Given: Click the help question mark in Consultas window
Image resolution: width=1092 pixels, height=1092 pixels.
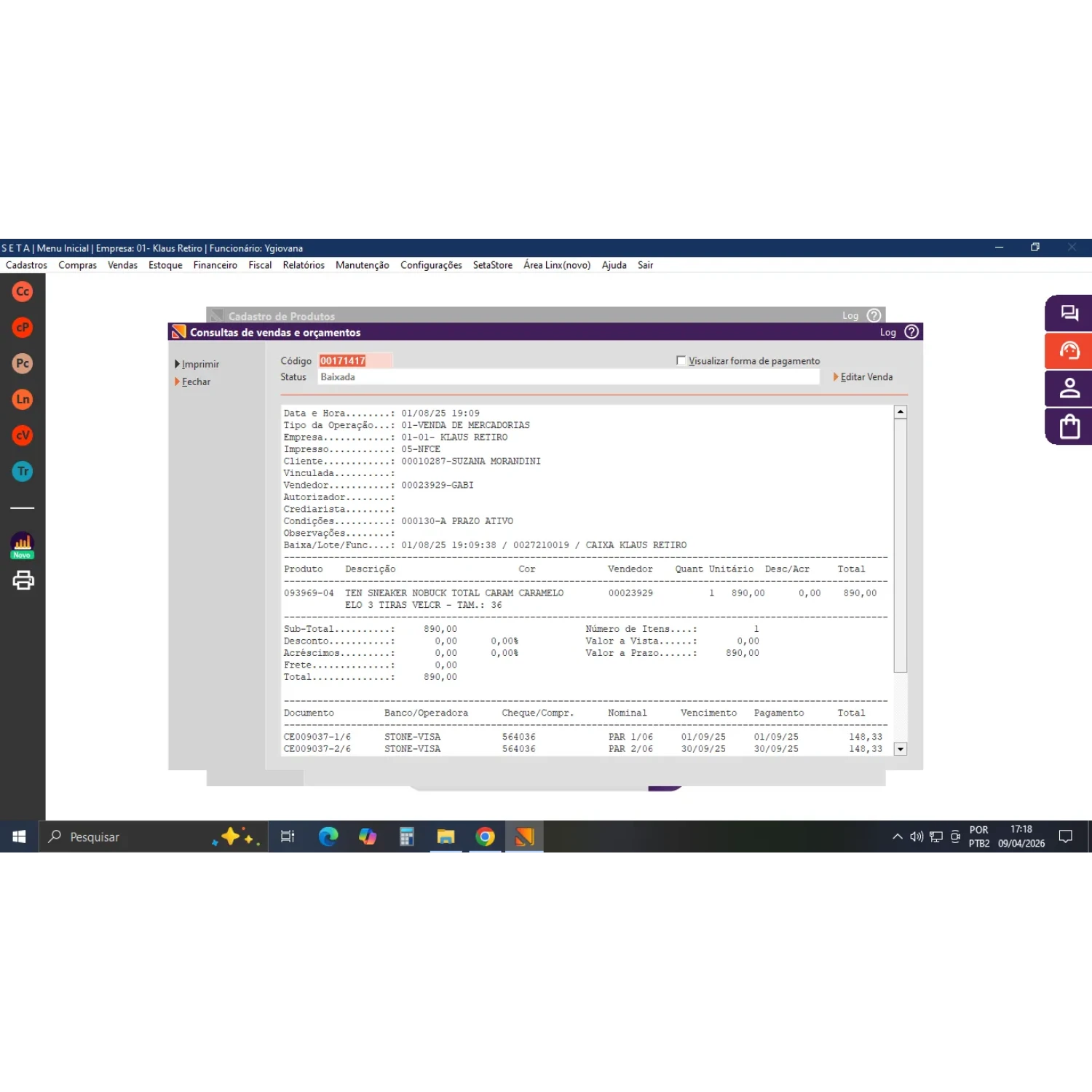Looking at the screenshot, I should click(x=911, y=332).
